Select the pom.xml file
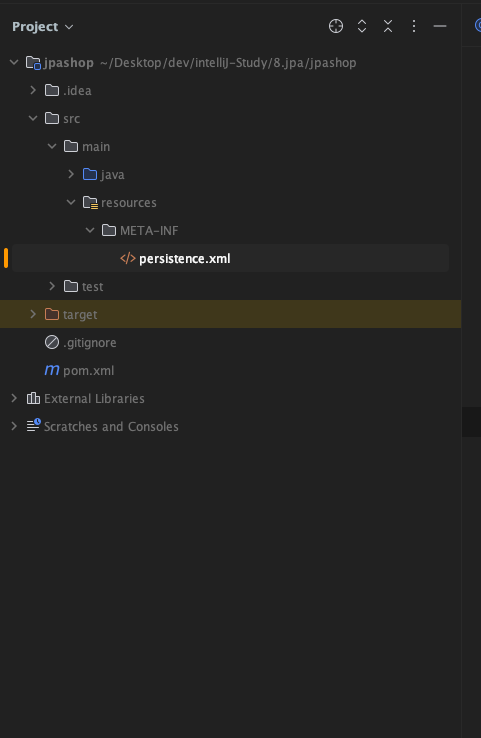 coord(88,371)
